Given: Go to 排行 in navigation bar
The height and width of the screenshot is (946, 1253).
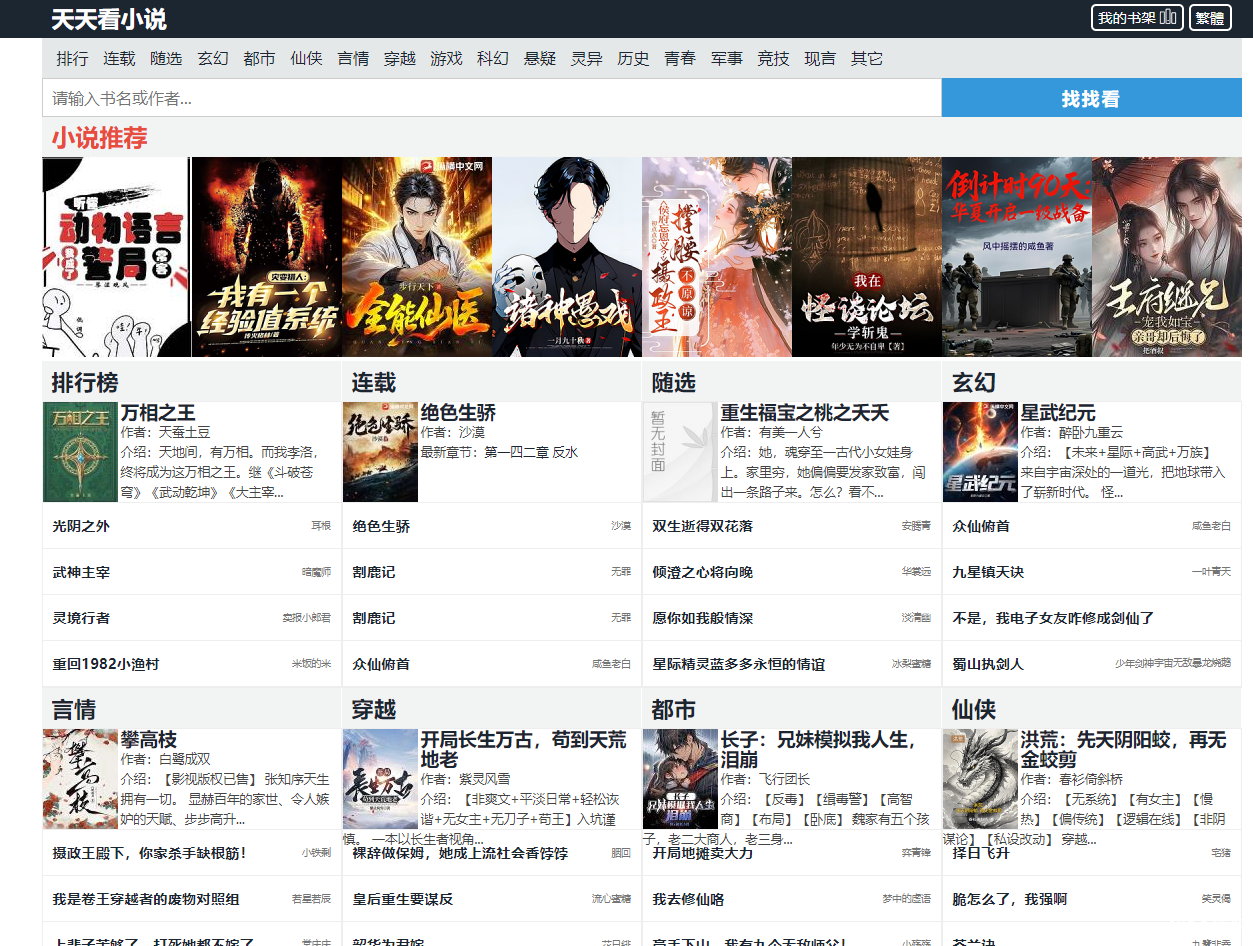Looking at the screenshot, I should click(x=72, y=59).
